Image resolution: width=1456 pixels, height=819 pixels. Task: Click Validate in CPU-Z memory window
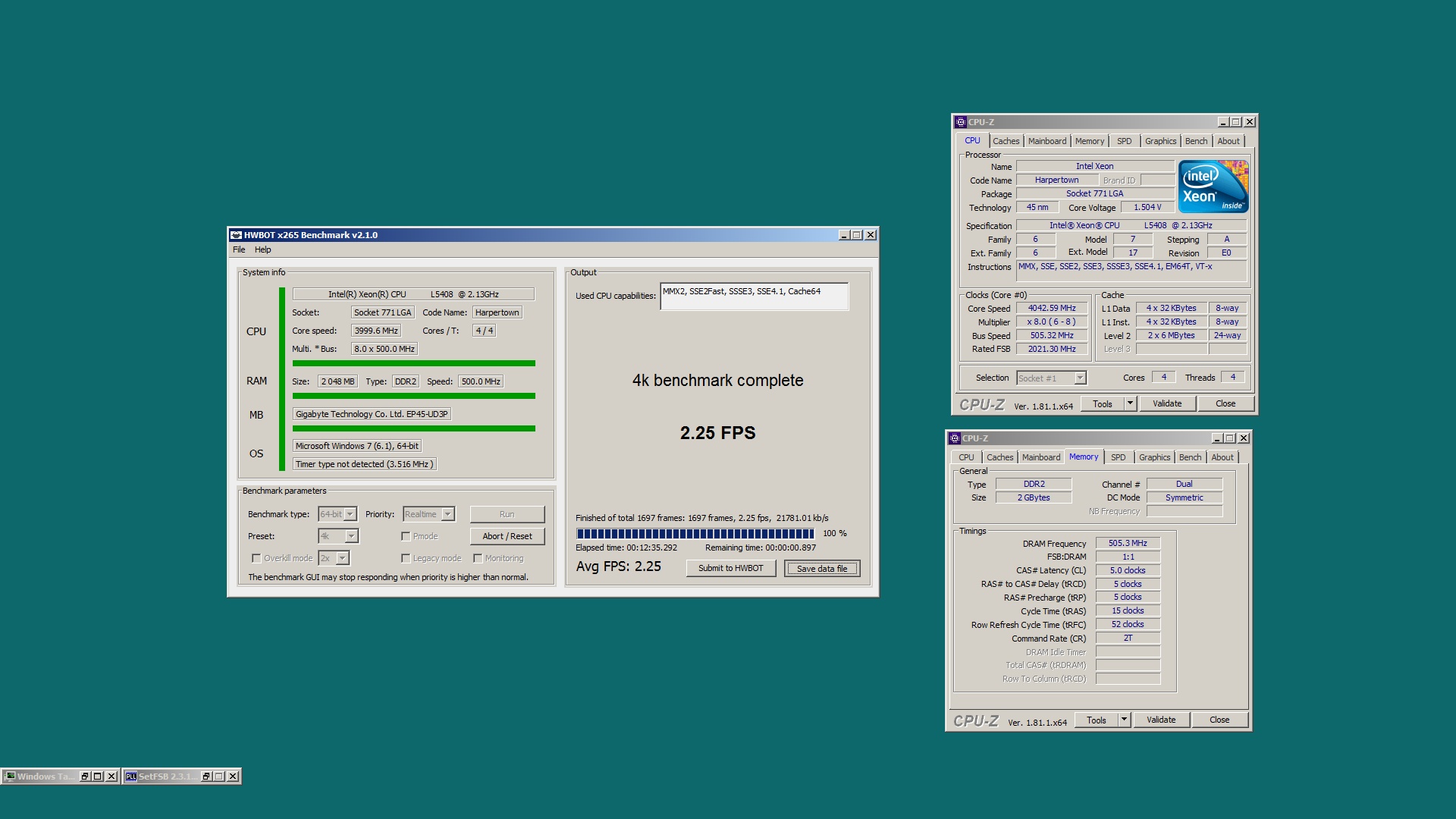[1161, 720]
